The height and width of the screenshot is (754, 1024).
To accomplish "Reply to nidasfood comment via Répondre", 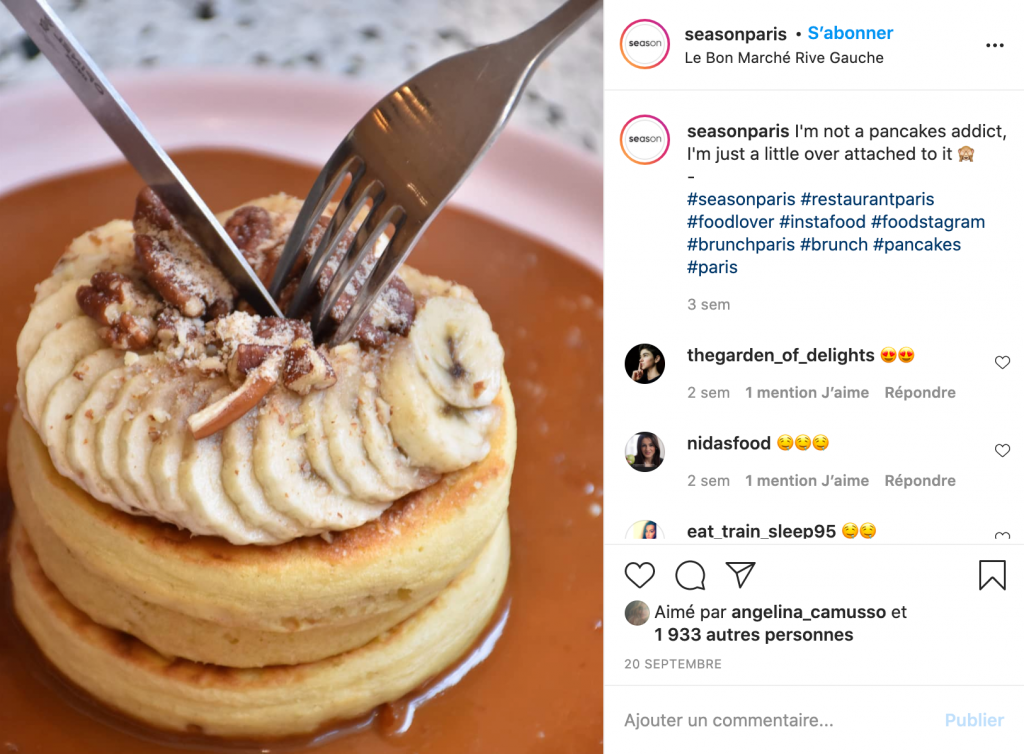I will coord(920,480).
